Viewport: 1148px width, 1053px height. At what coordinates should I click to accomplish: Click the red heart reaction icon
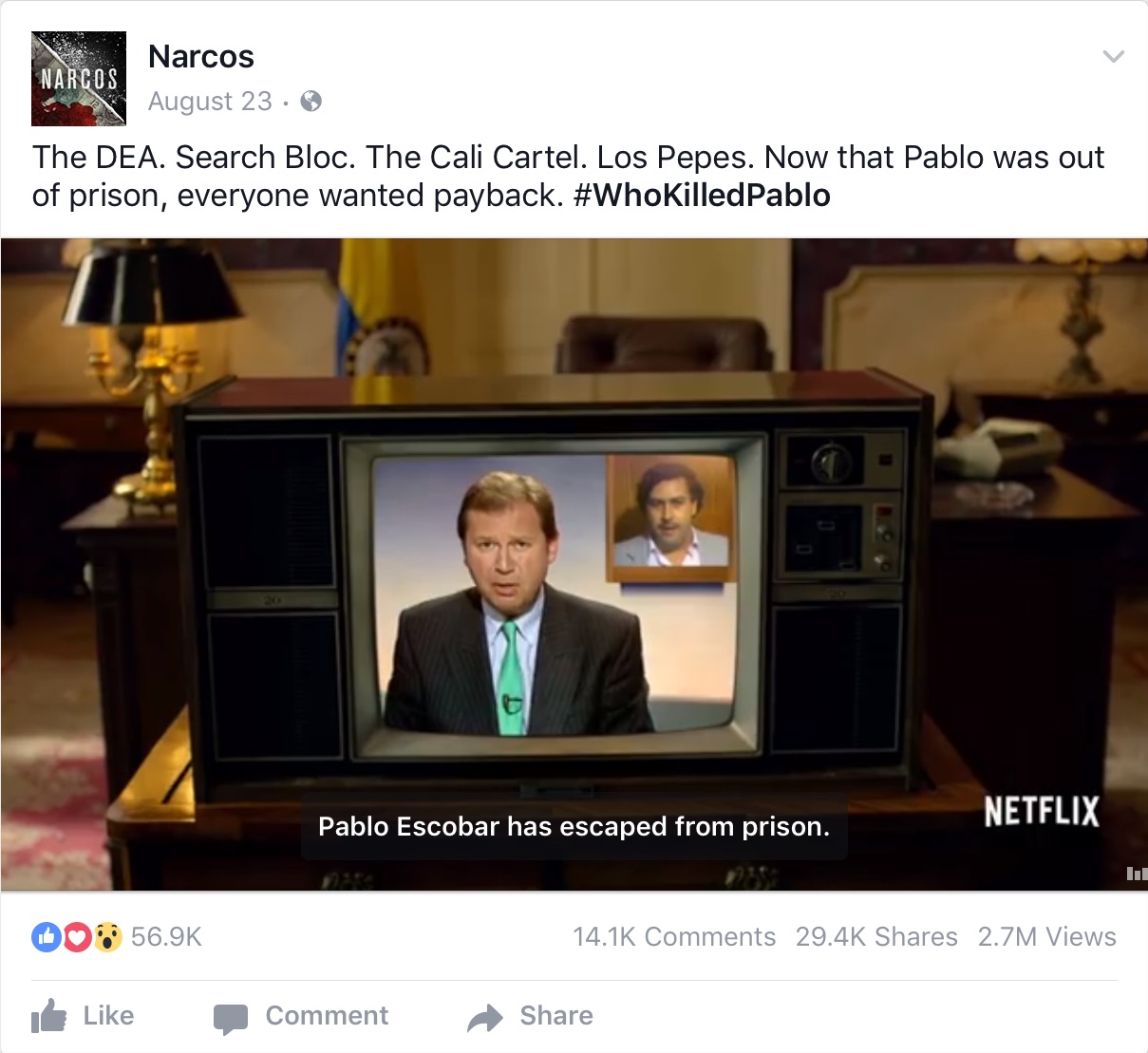coord(77,937)
